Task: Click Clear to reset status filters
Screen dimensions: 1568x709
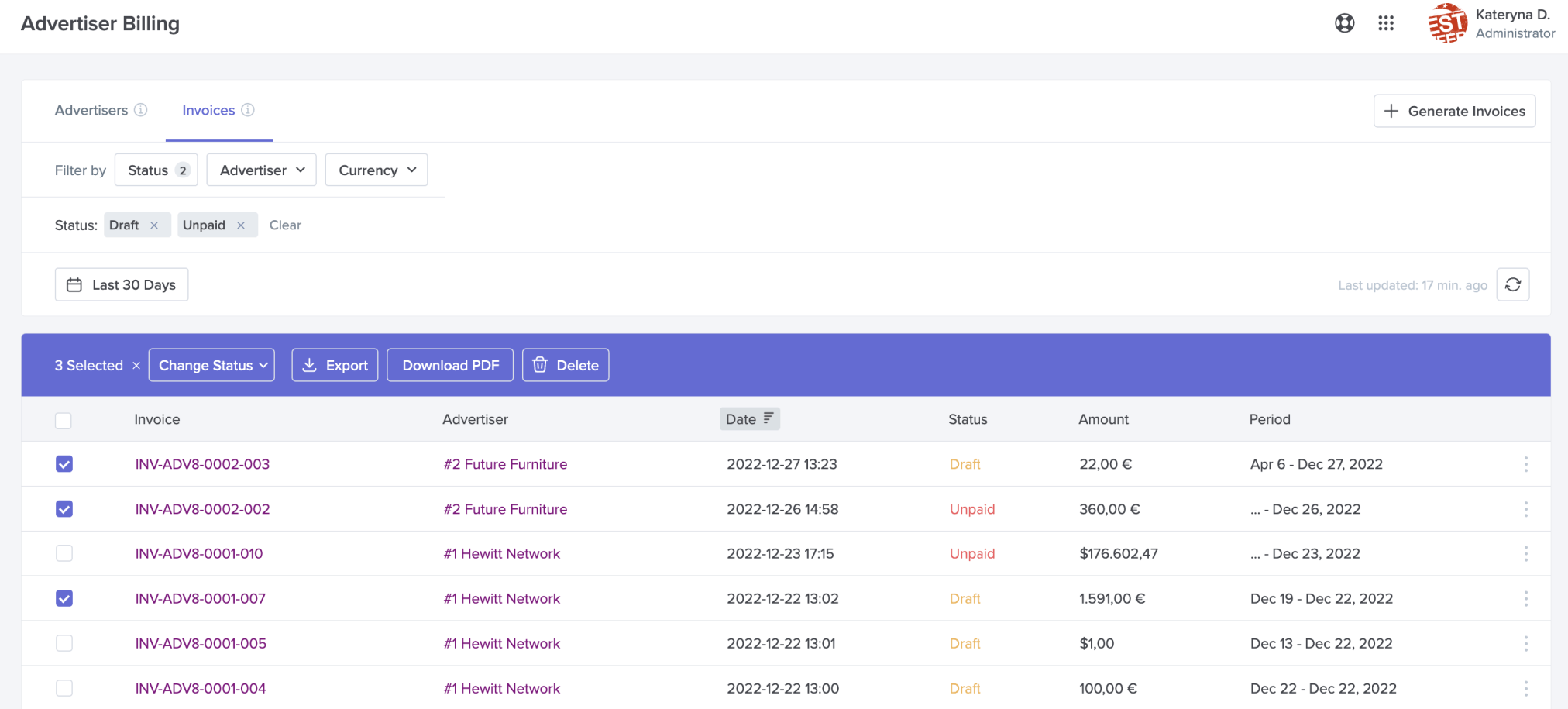Action: click(285, 225)
